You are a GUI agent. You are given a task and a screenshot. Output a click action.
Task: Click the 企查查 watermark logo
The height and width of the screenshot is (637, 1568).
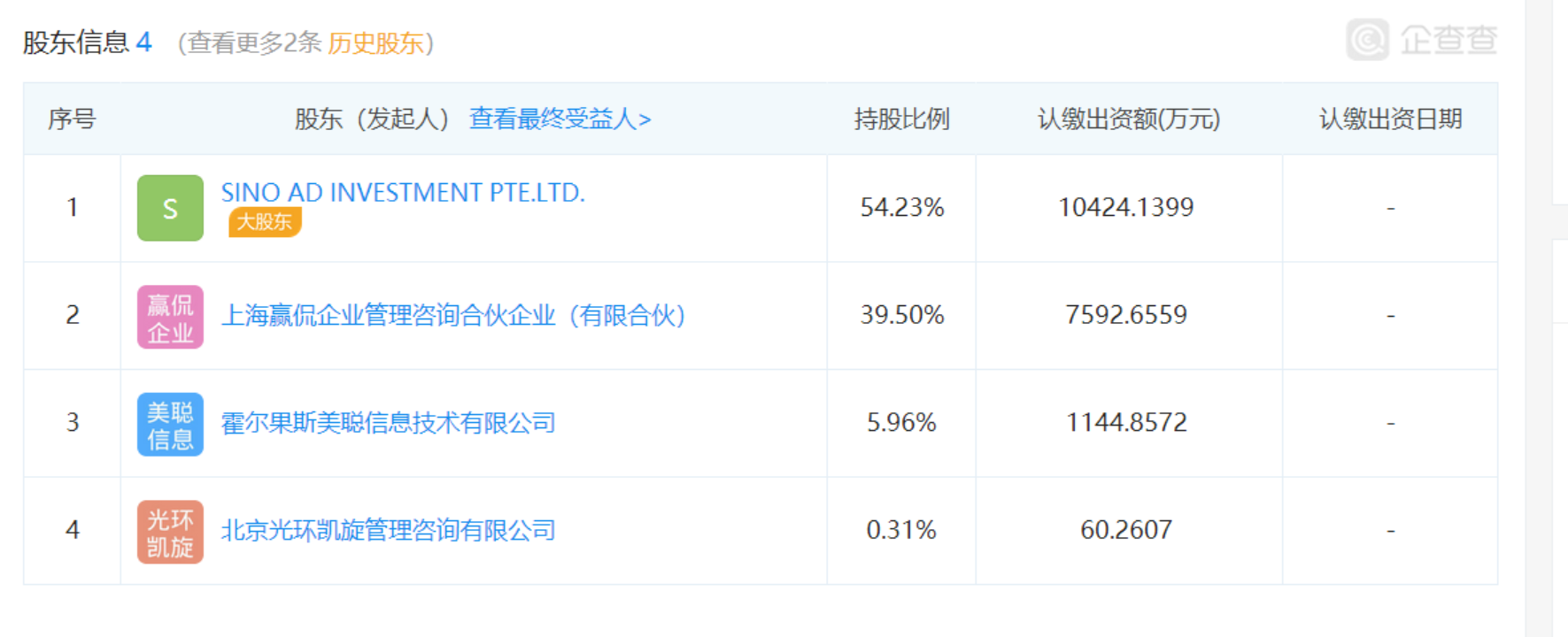(1421, 40)
